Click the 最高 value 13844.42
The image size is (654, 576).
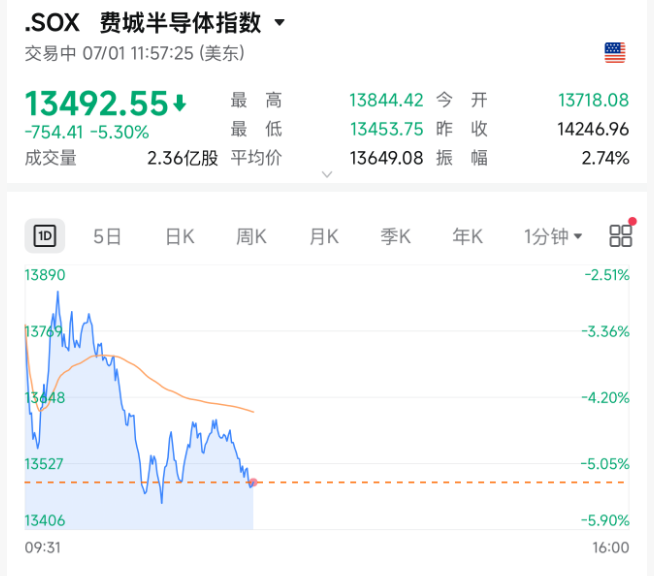point(386,100)
